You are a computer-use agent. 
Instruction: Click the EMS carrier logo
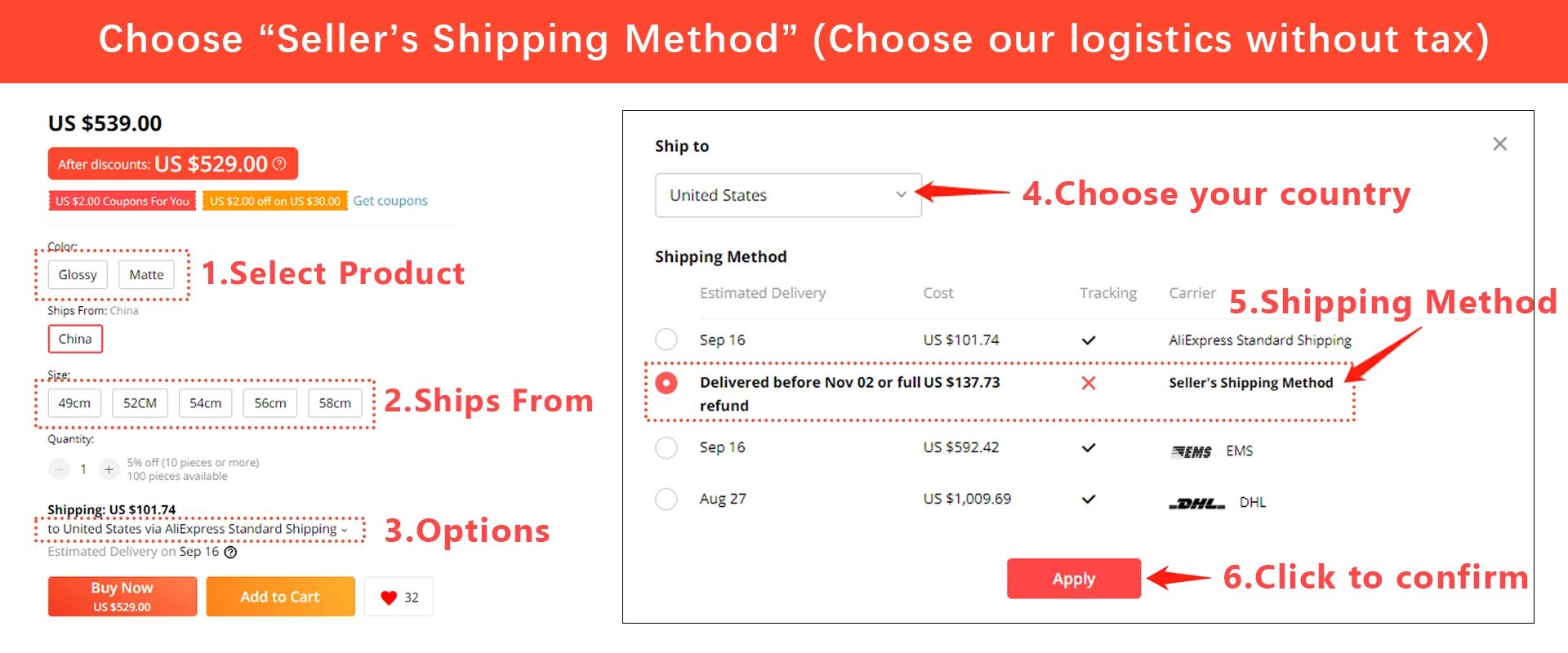[1192, 451]
